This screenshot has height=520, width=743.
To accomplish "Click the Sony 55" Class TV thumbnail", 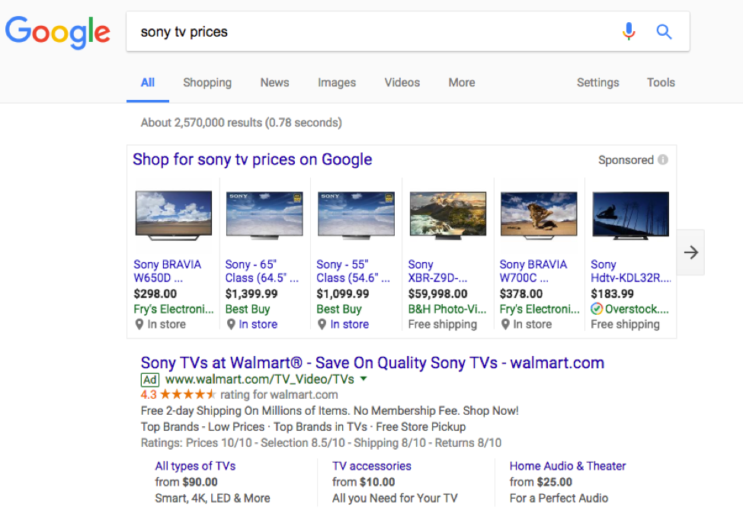I will pos(356,214).
